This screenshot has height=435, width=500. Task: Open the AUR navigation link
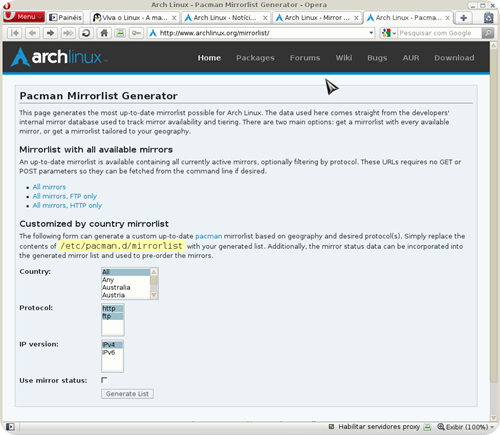click(411, 58)
